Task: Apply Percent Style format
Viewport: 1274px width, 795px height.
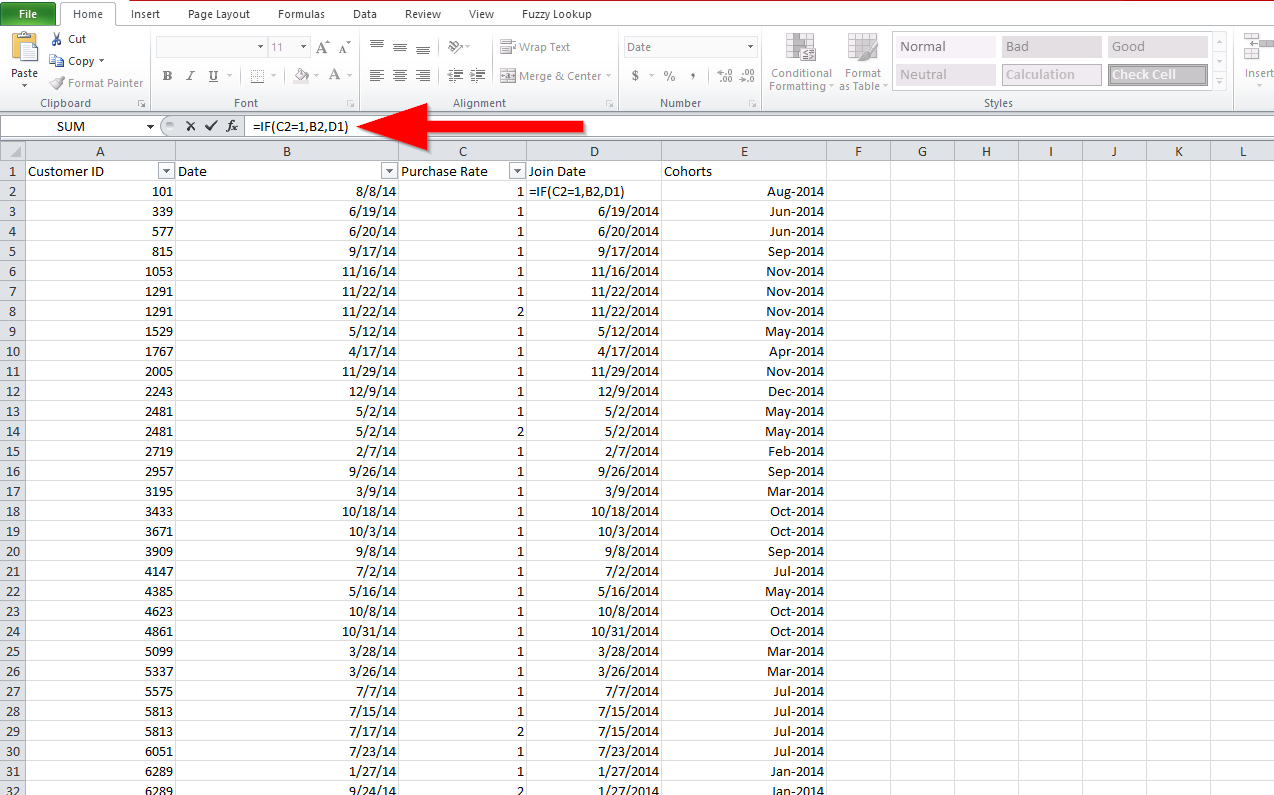Action: [669, 76]
